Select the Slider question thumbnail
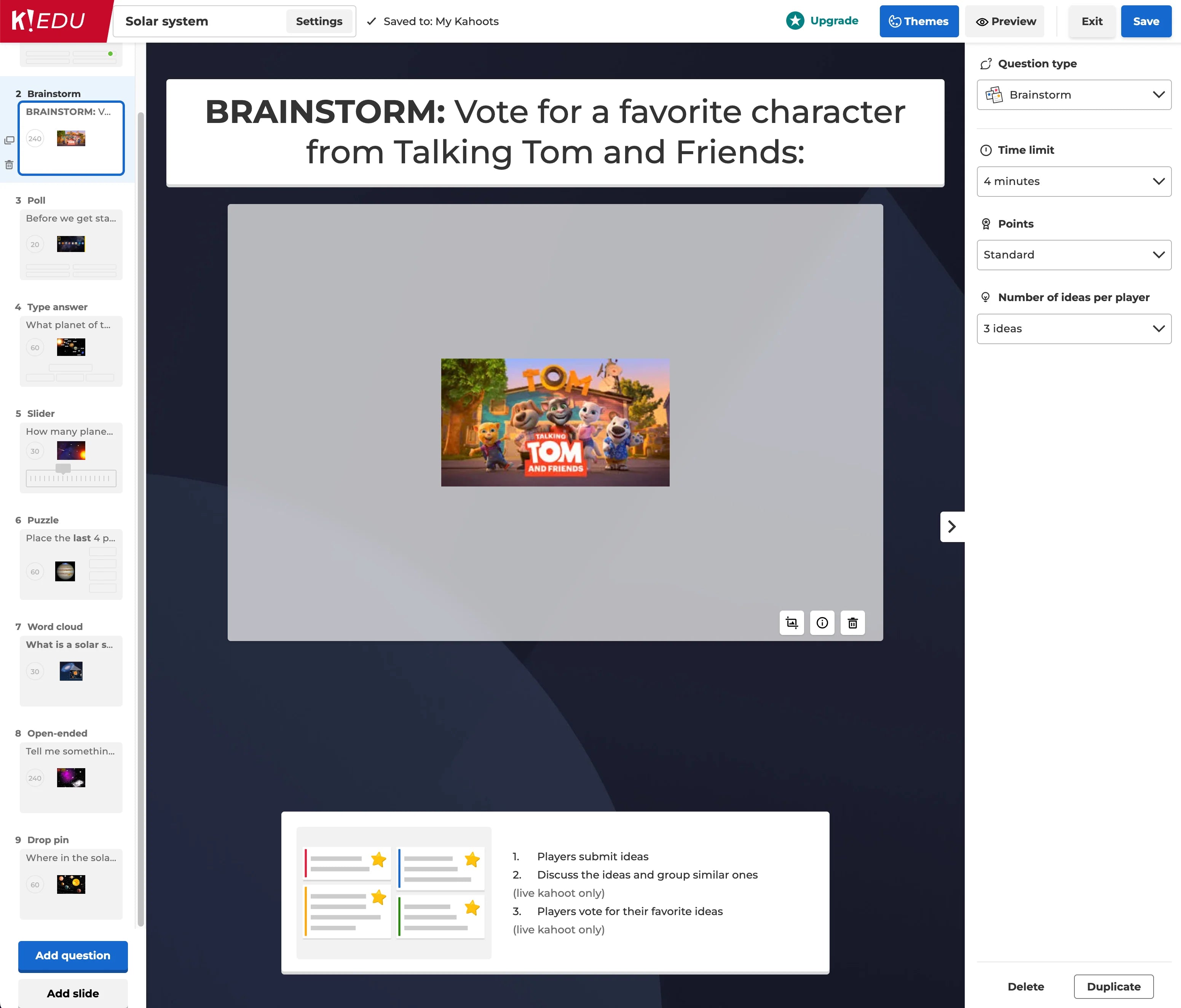This screenshot has width=1181, height=1008. [x=71, y=458]
